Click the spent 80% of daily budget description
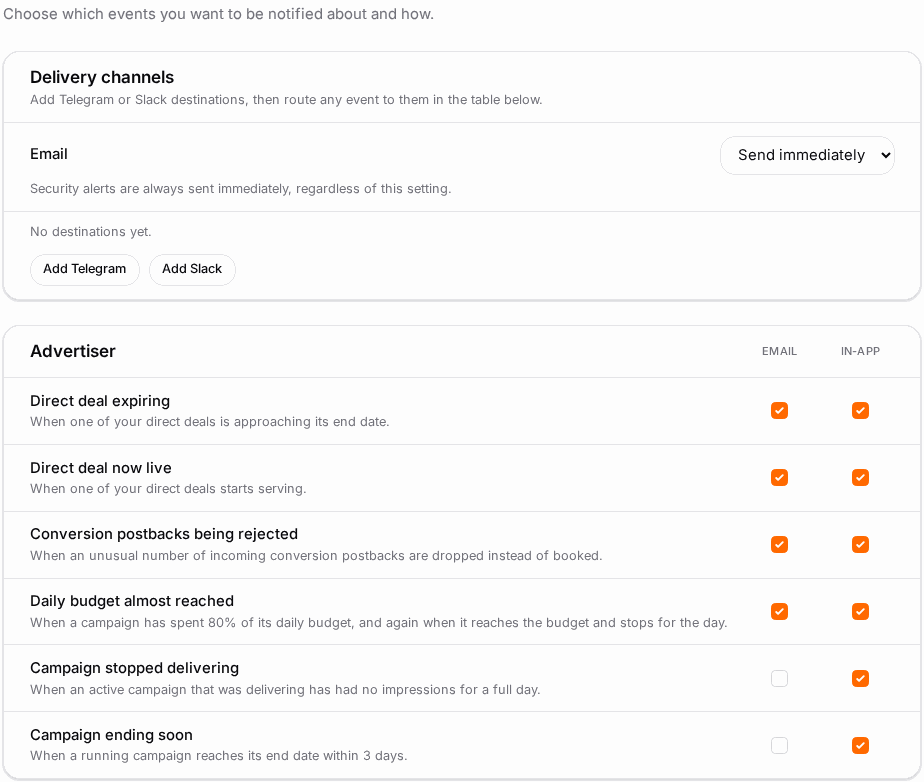Screen dimensions: 924x782 [378, 623]
